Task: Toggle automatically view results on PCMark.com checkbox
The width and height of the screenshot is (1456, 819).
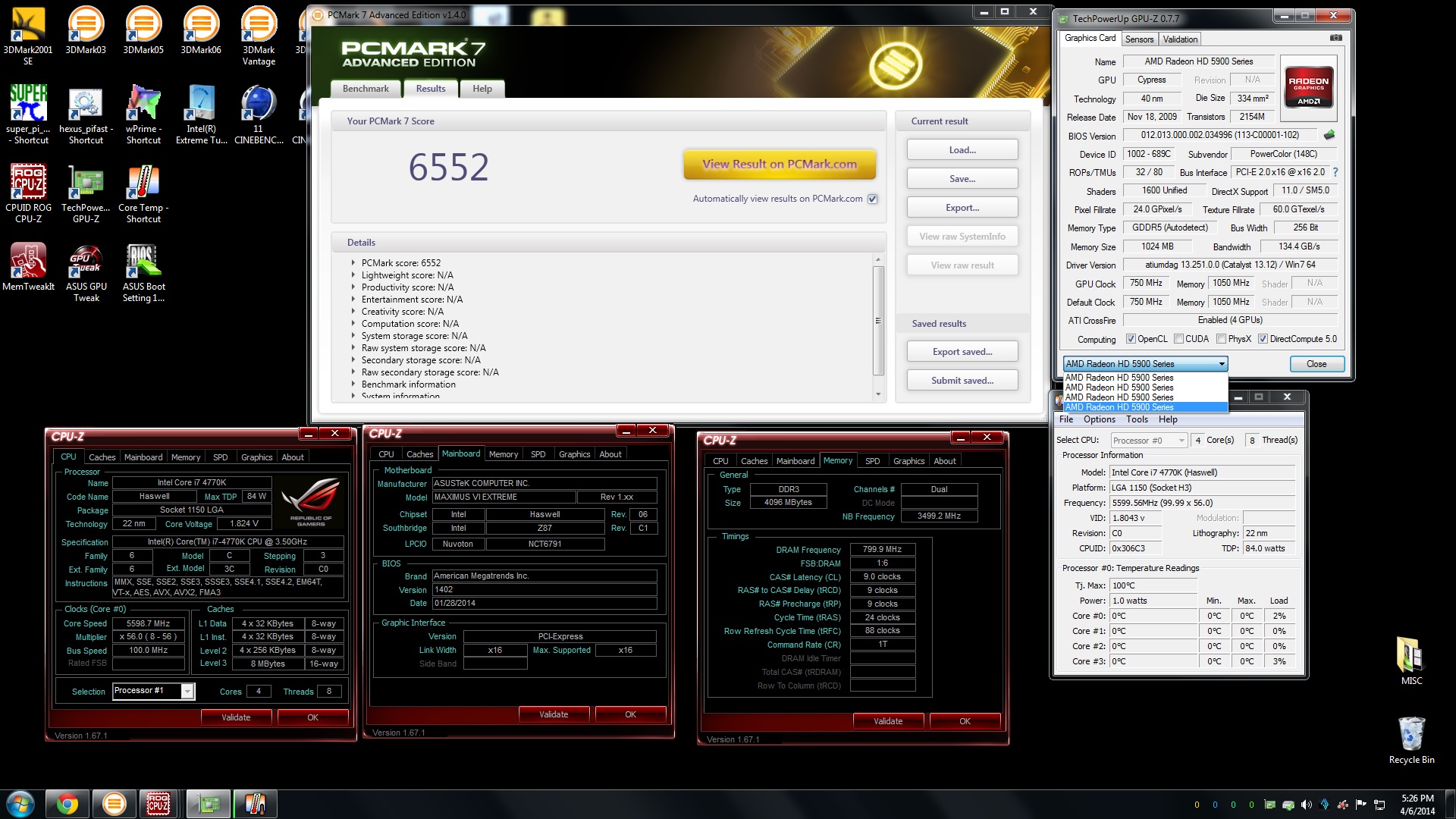Action: [872, 199]
